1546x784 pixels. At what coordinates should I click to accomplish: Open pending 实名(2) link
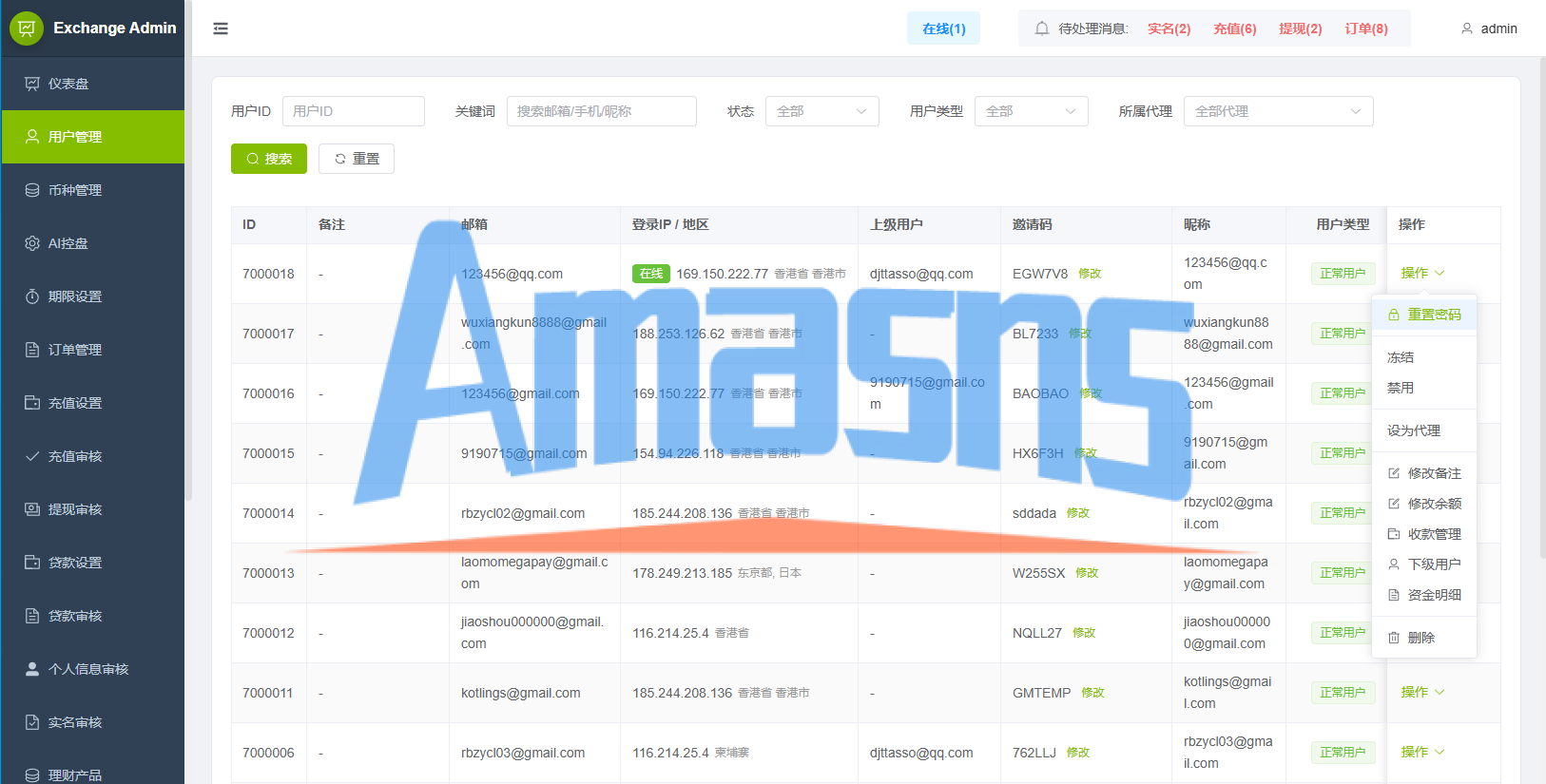coord(1169,29)
